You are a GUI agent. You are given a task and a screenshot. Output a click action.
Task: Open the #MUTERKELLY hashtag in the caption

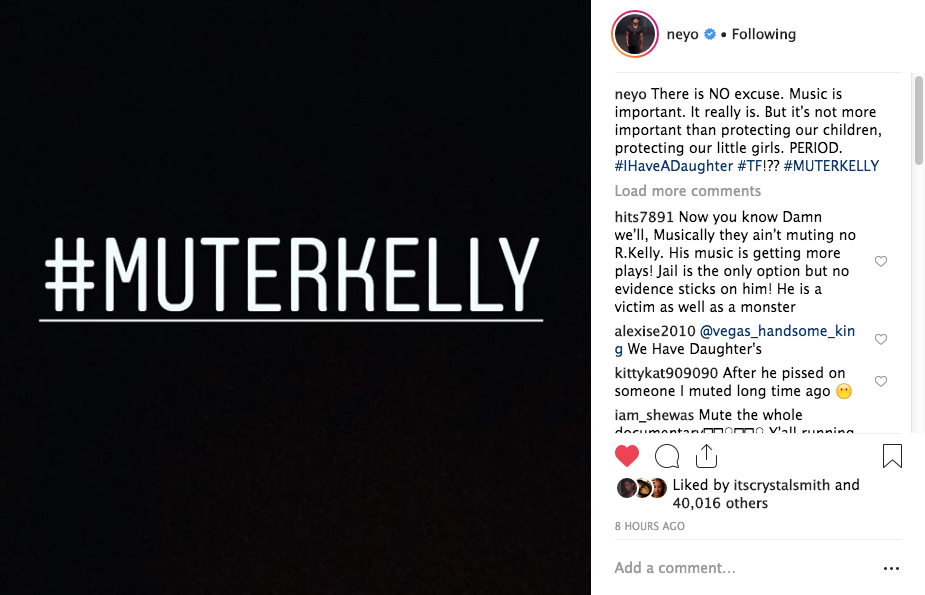point(831,166)
